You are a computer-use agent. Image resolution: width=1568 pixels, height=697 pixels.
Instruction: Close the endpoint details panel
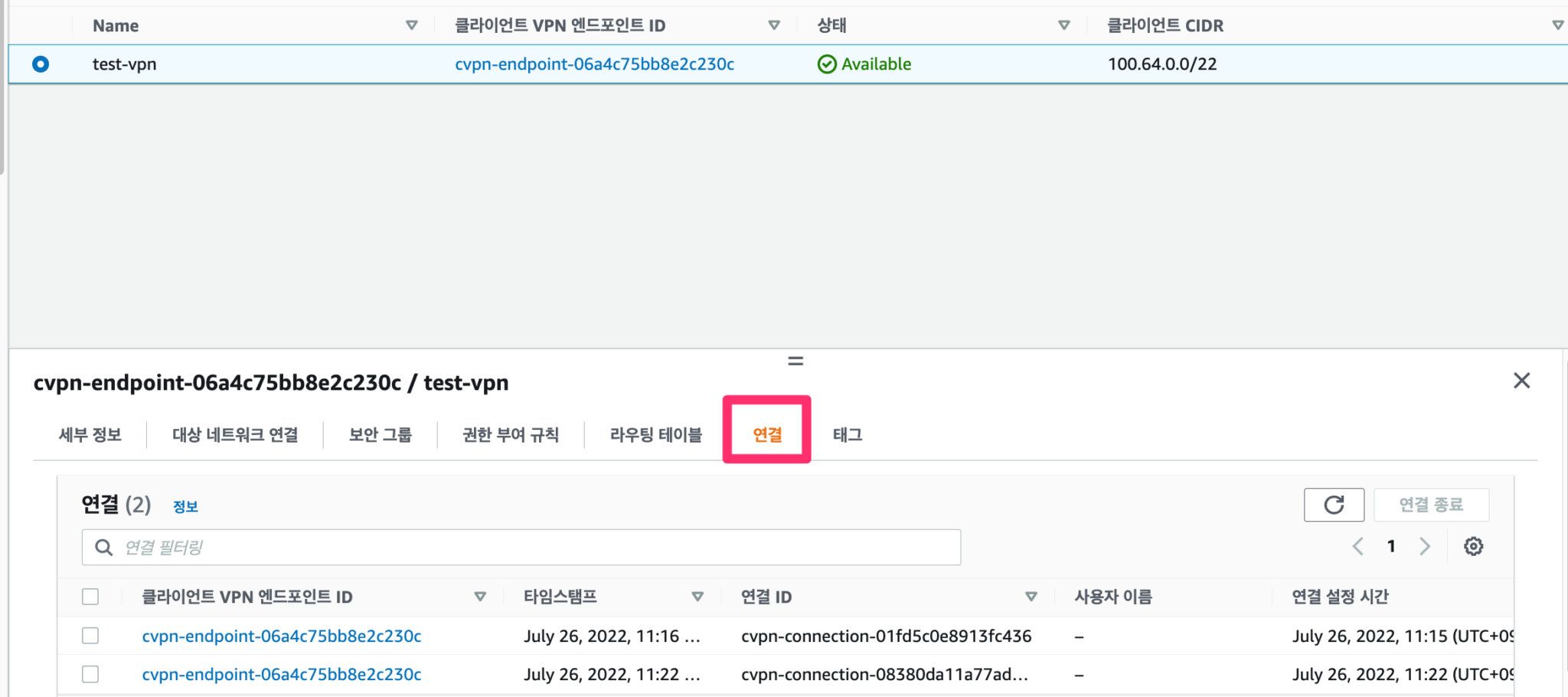coord(1521,381)
